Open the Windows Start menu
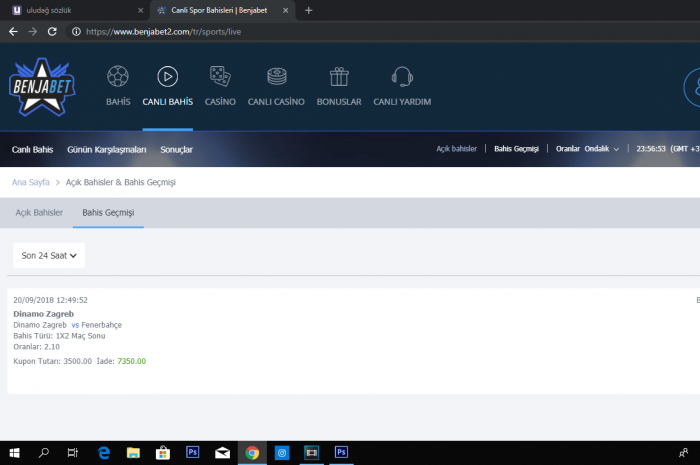The width and height of the screenshot is (700, 465). (14, 453)
